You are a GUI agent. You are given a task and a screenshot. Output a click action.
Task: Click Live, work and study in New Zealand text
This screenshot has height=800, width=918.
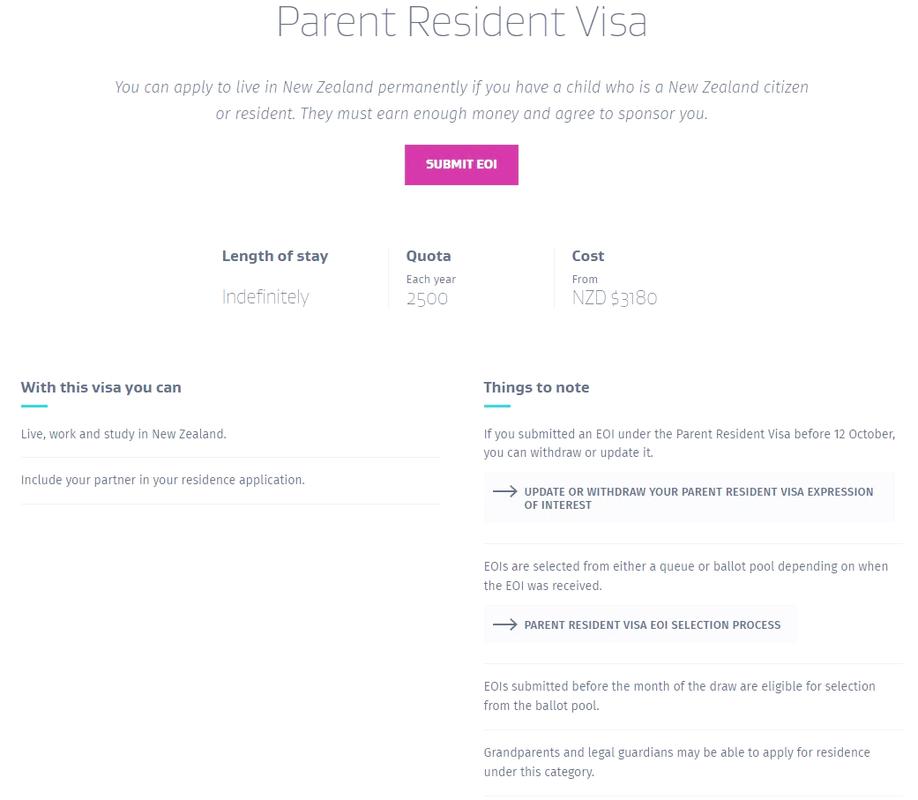pyautogui.click(x=124, y=434)
